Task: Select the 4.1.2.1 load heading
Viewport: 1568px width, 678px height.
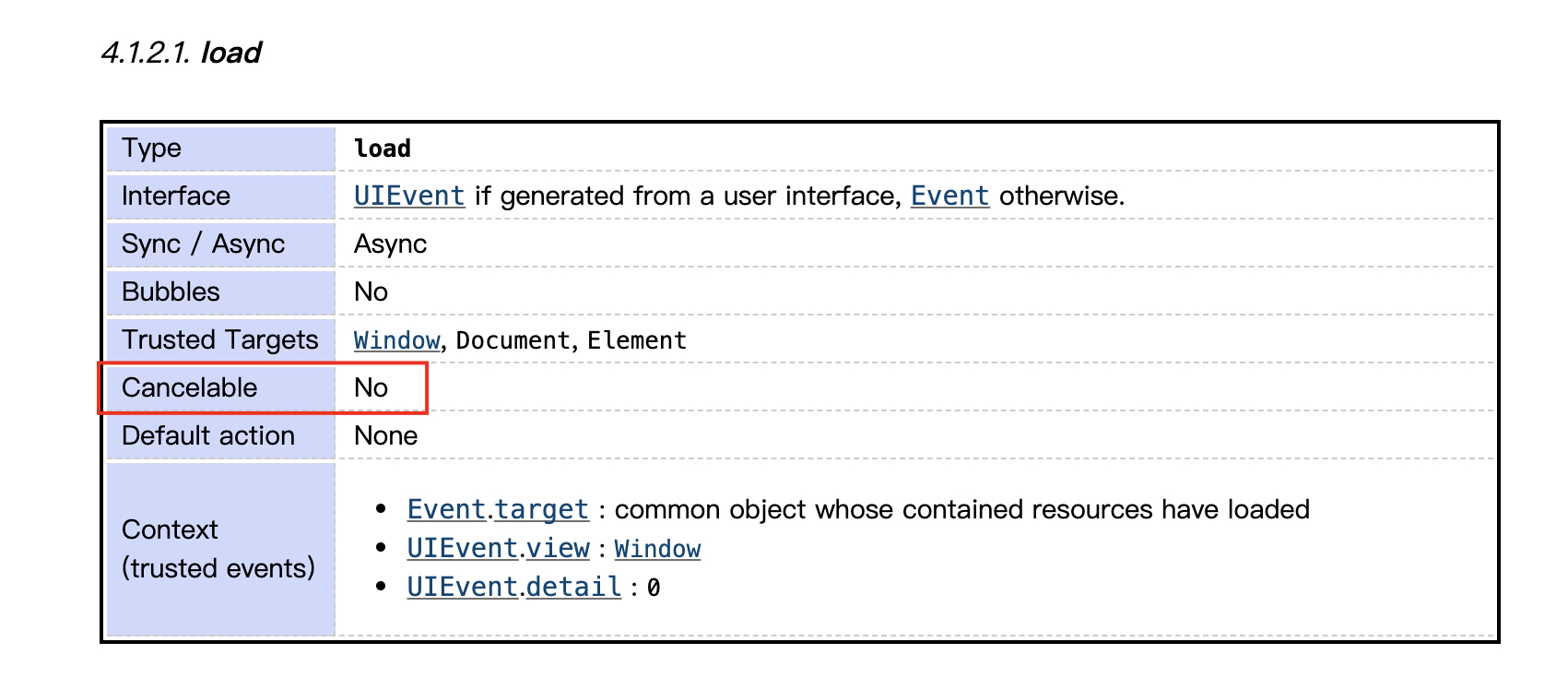Action: pos(182,53)
